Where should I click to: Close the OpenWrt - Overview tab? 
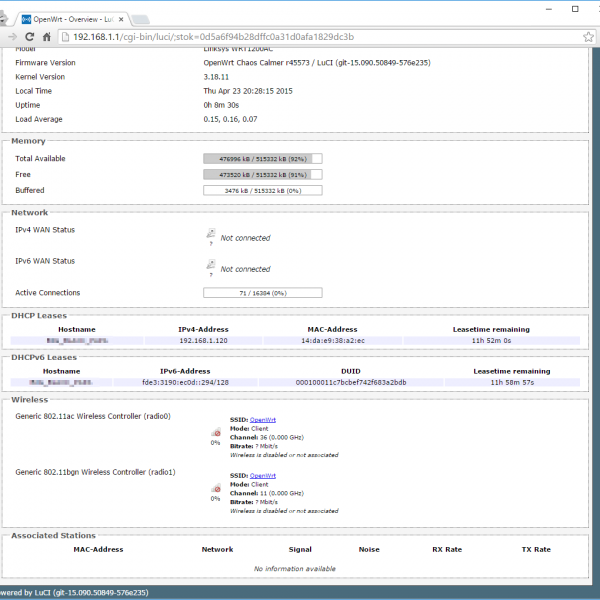click(x=121, y=18)
